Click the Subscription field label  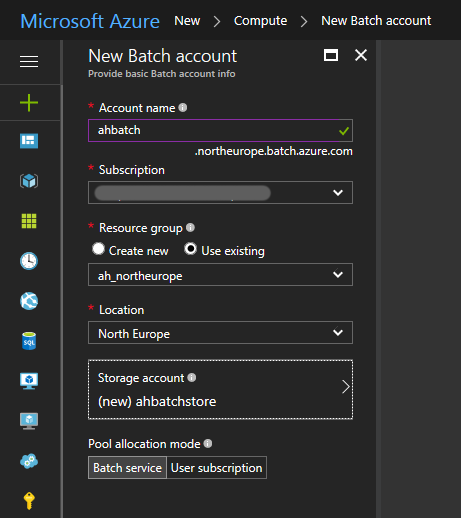tap(132, 170)
